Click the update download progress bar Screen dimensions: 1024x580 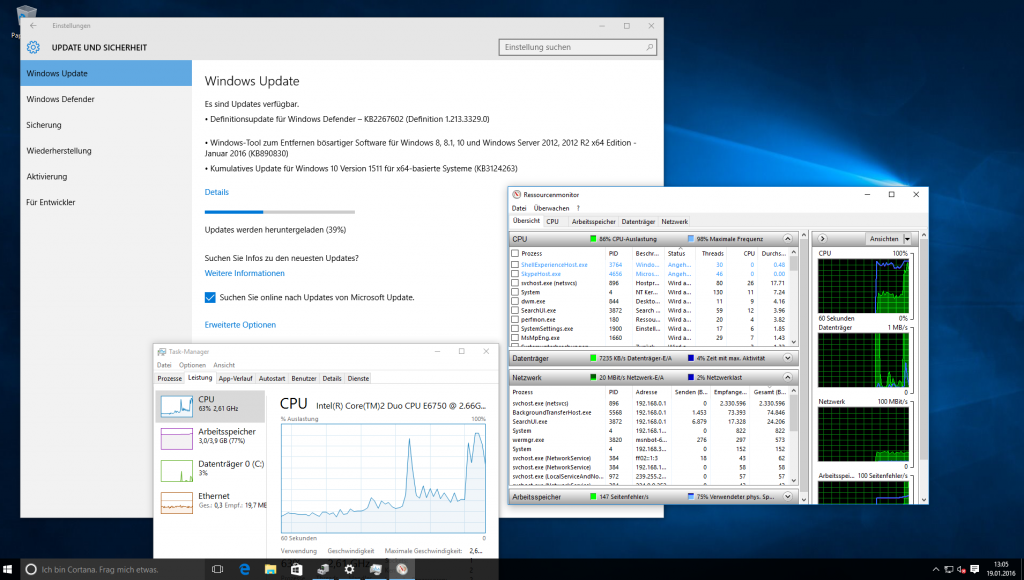click(x=280, y=212)
